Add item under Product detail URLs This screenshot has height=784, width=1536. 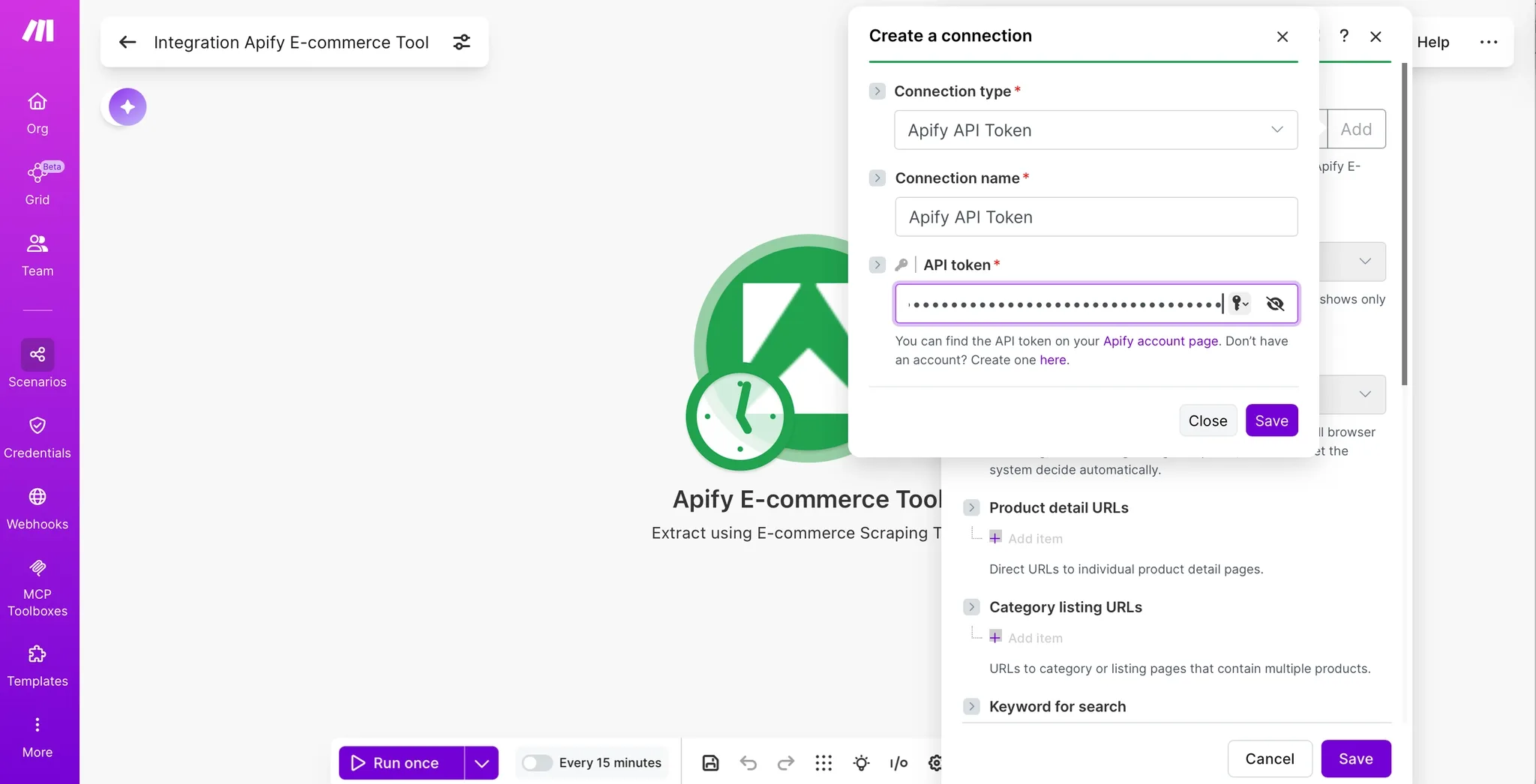tap(1026, 538)
